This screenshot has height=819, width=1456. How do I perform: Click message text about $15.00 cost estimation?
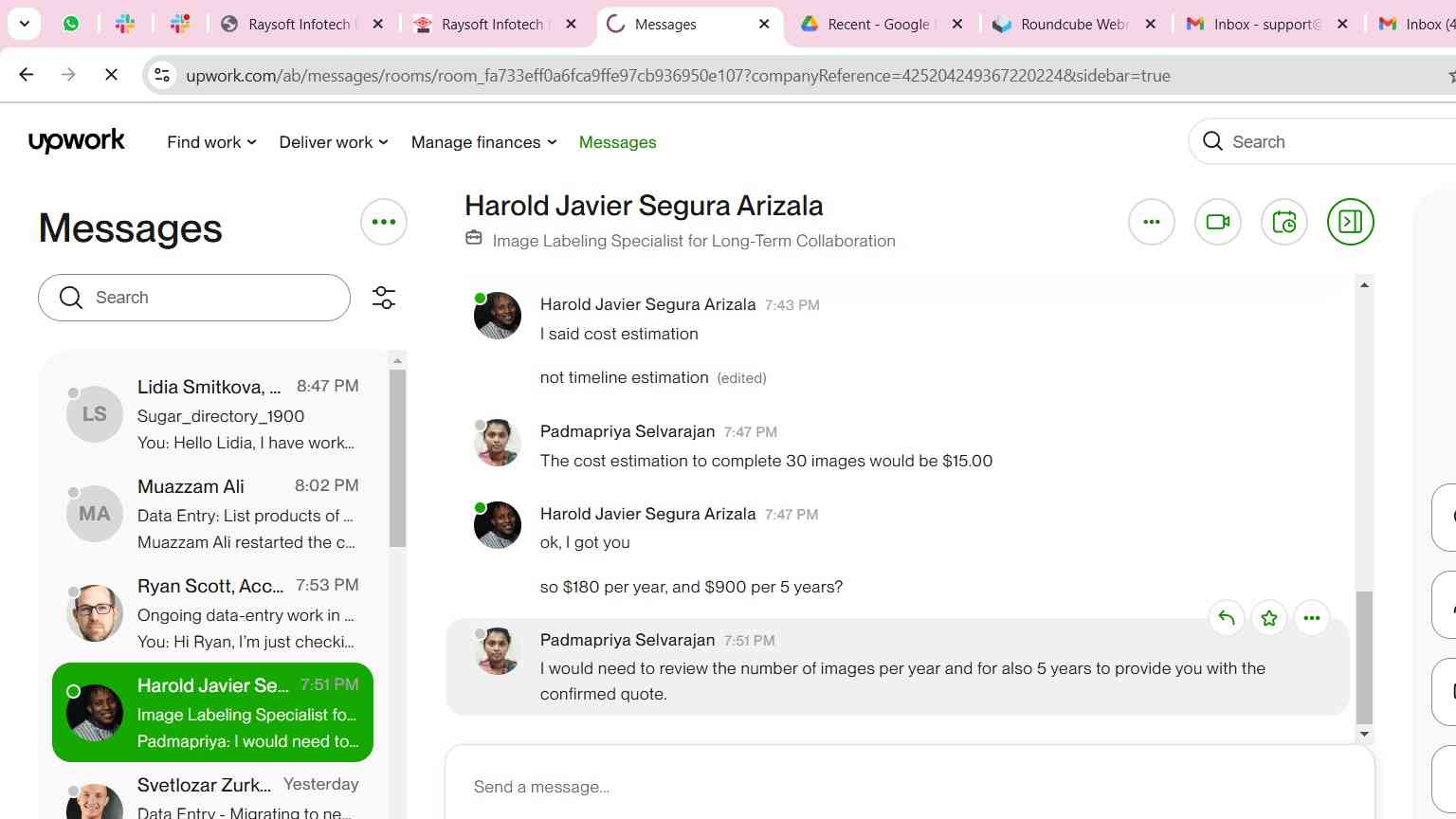click(766, 461)
